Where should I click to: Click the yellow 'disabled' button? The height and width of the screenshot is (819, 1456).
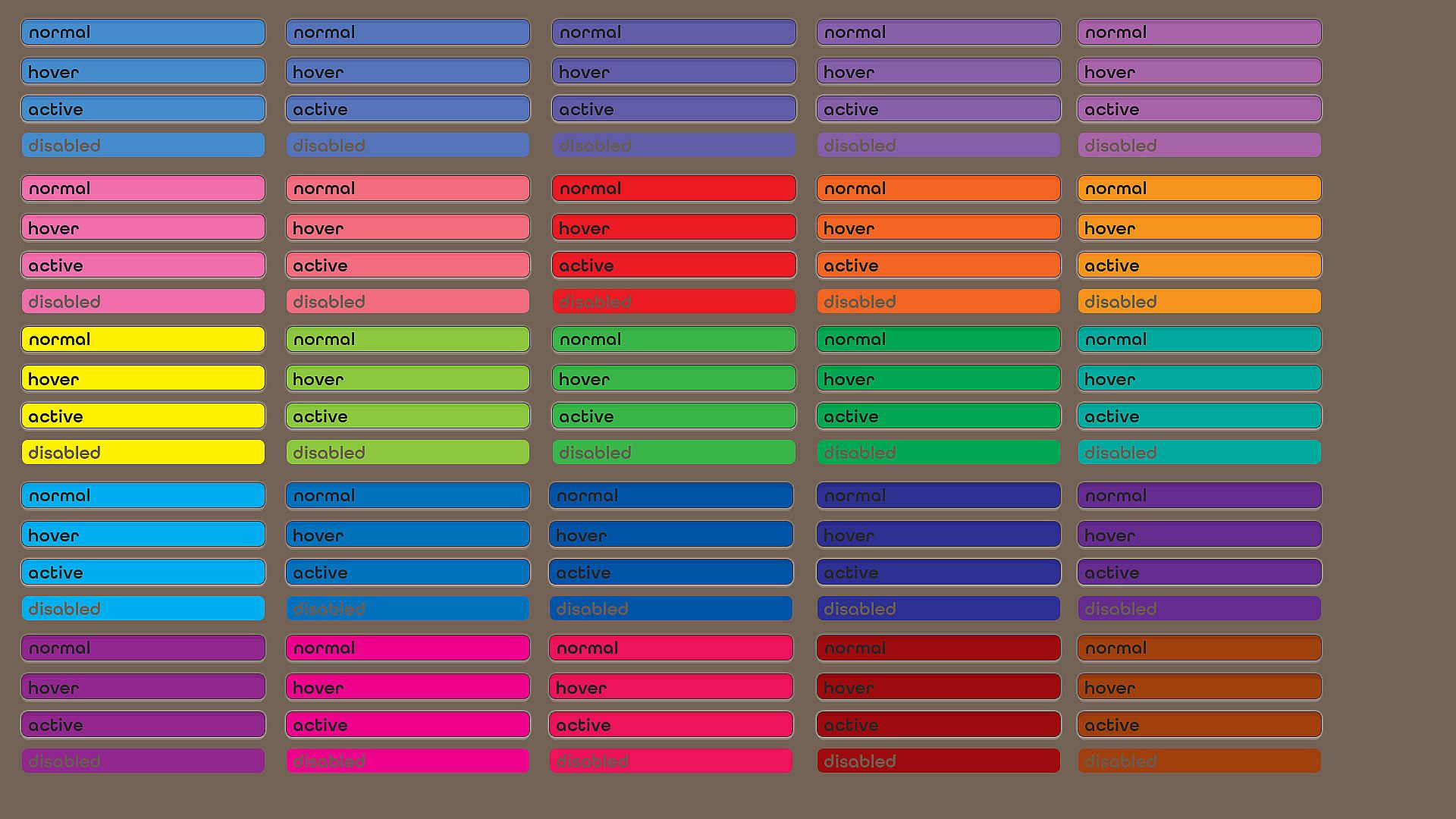pos(143,453)
